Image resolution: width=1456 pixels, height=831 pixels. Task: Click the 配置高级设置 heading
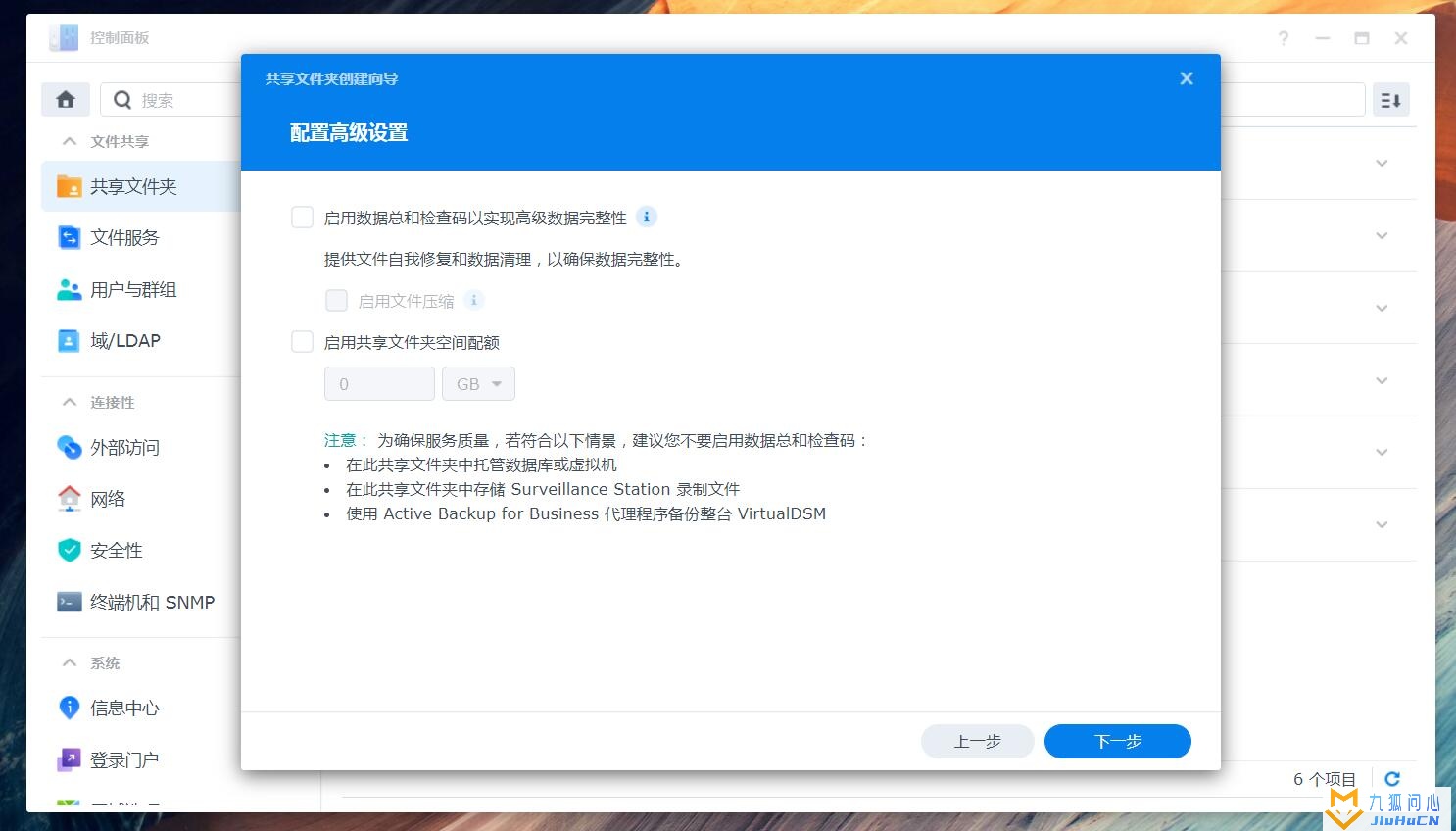click(349, 132)
